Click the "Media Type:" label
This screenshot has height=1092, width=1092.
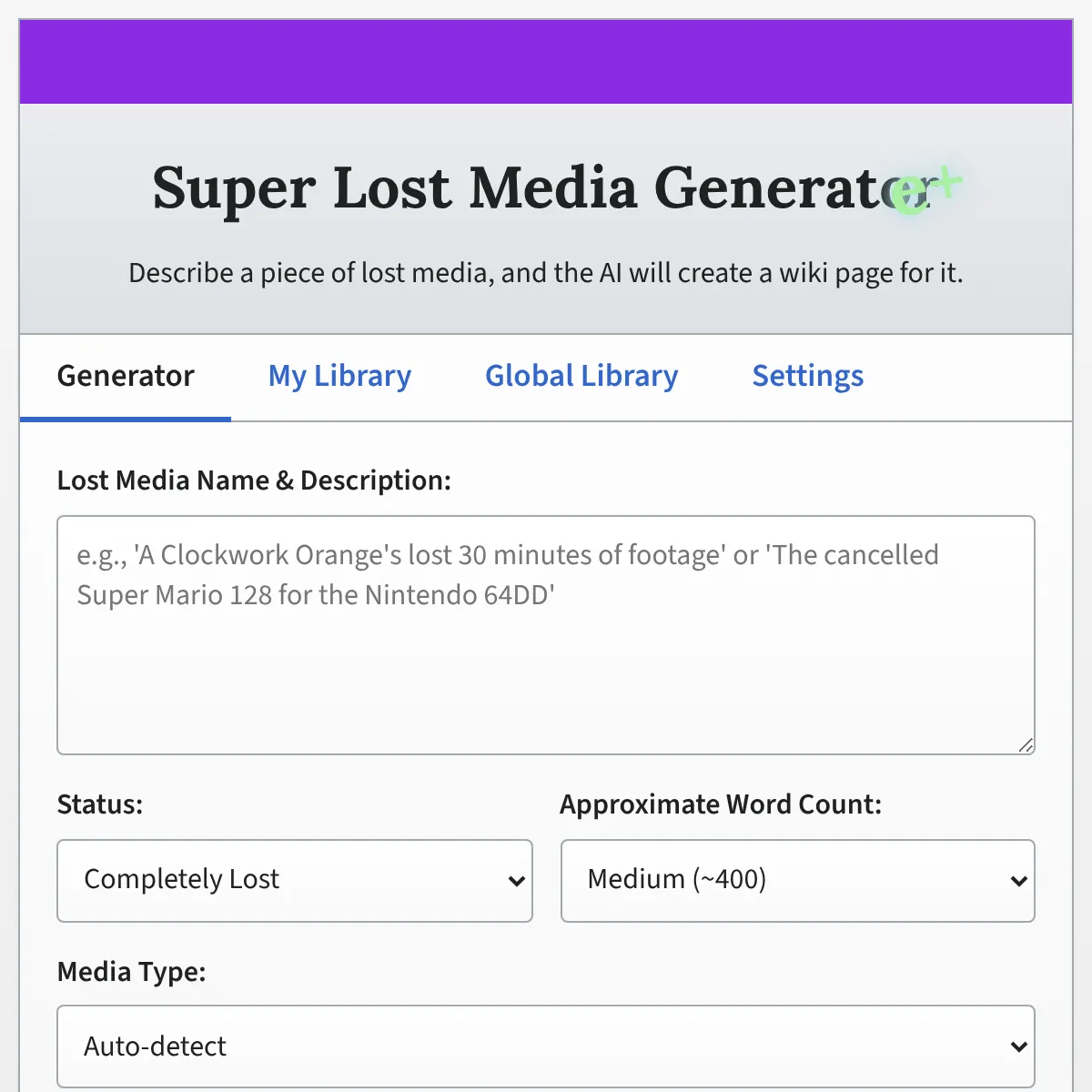point(132,972)
